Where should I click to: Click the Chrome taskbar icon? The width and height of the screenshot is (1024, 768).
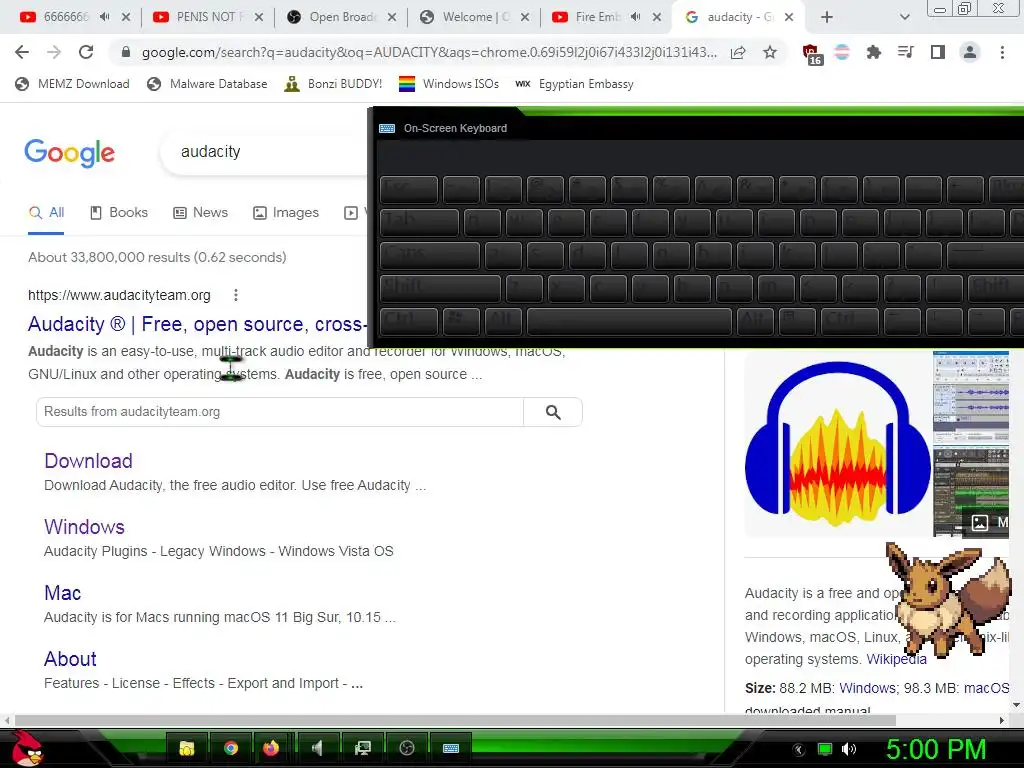click(231, 748)
